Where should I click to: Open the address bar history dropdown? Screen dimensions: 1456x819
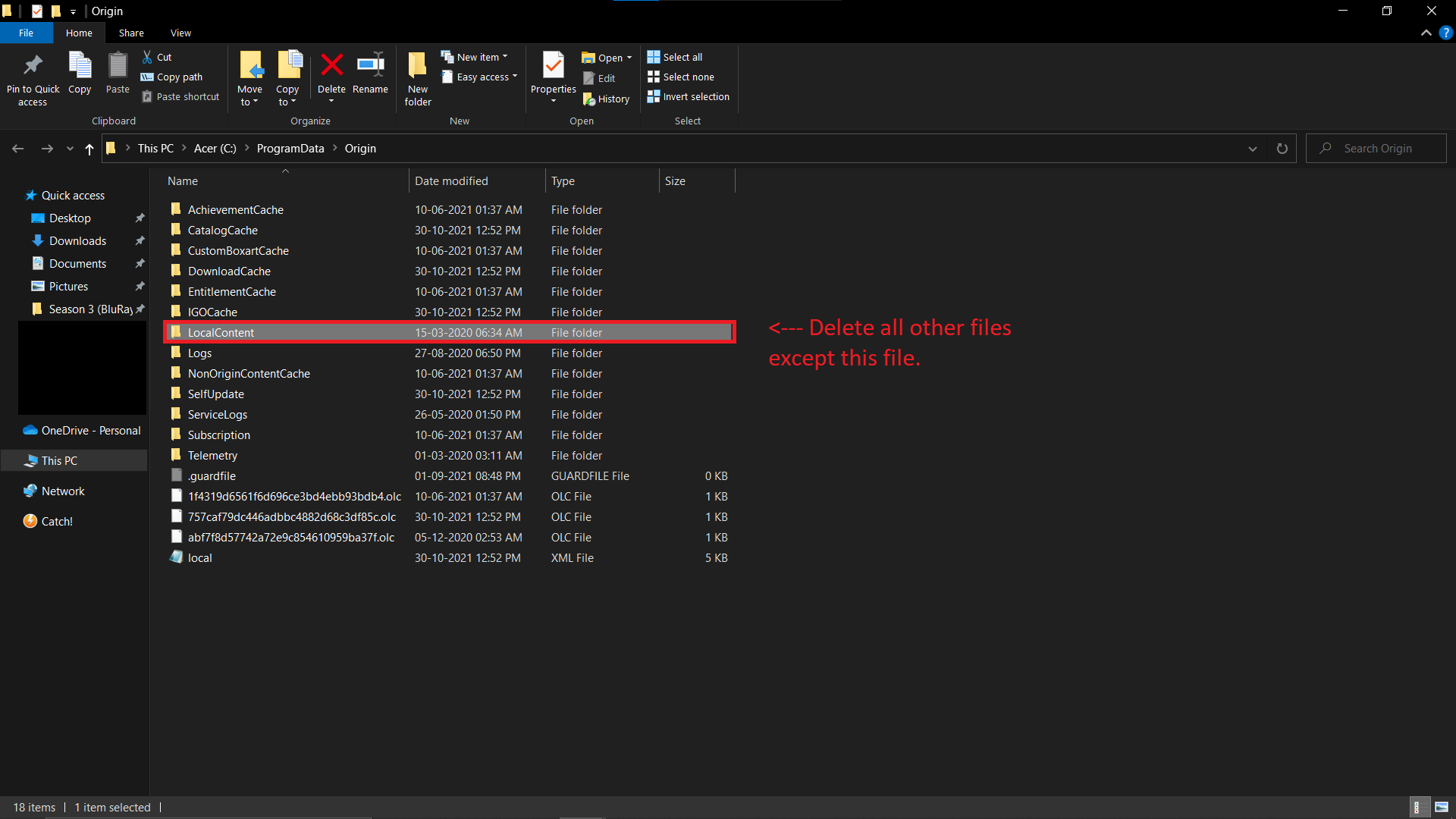[1252, 148]
